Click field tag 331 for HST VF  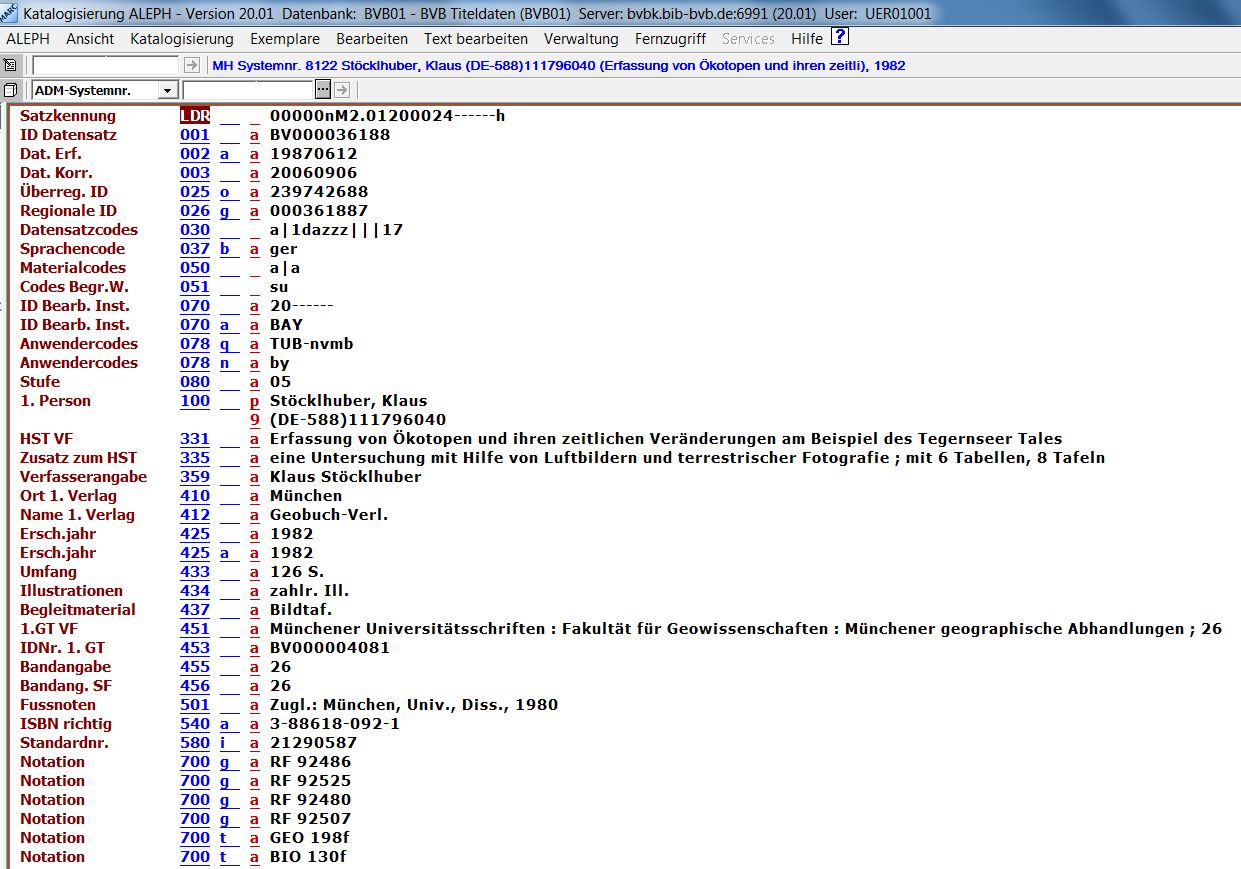pos(195,439)
